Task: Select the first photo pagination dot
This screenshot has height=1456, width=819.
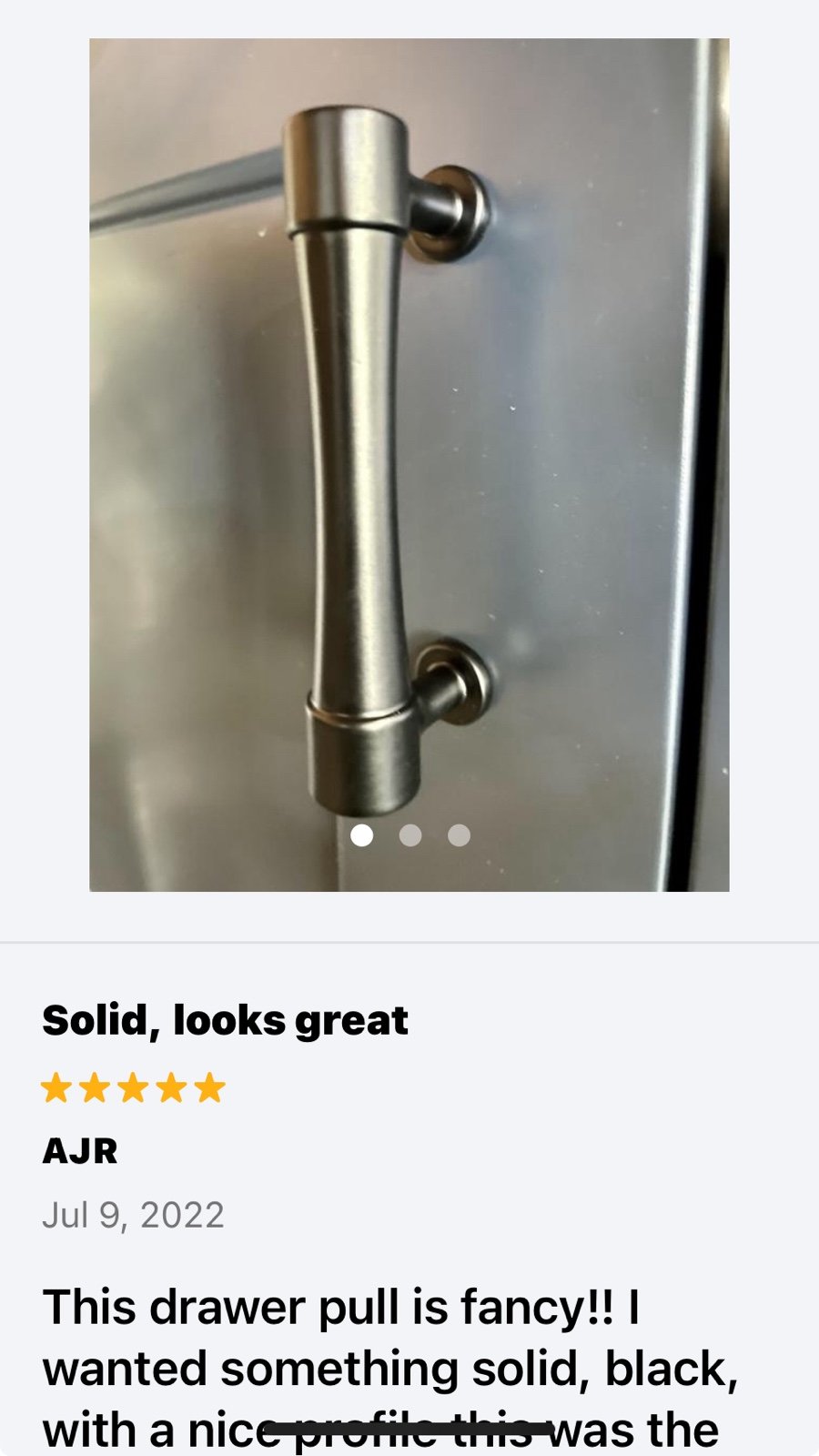Action: tap(362, 835)
